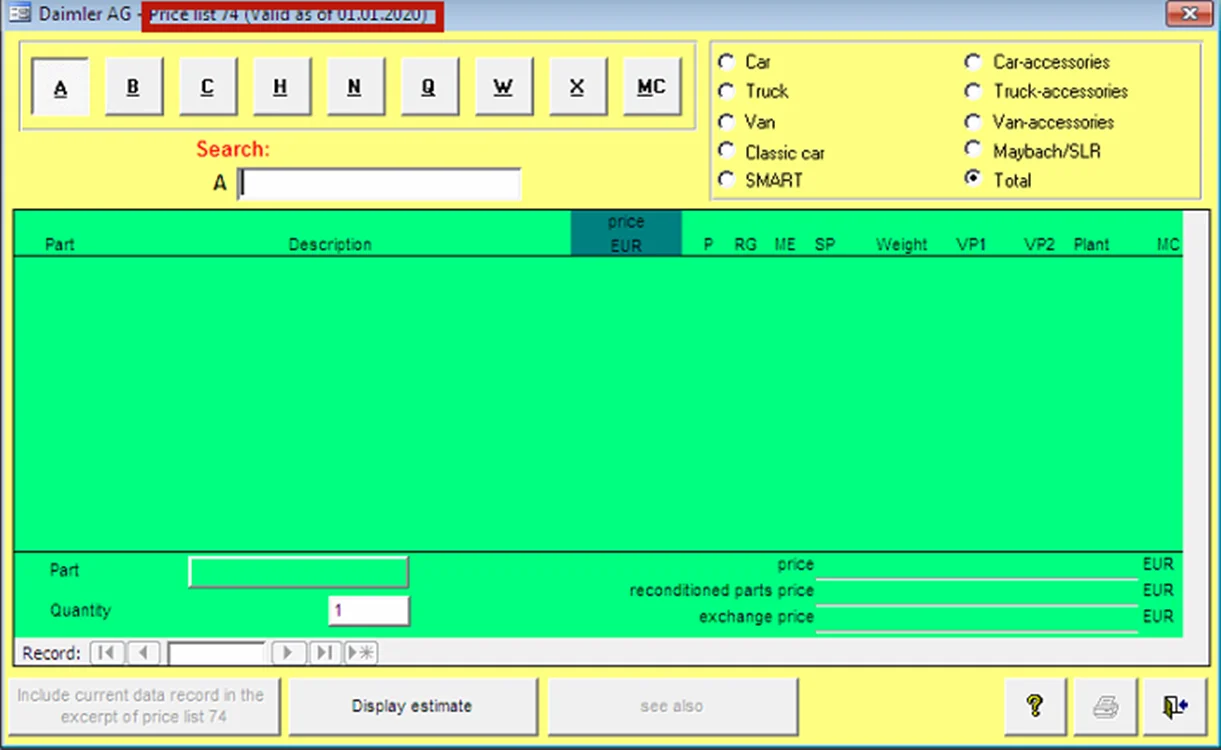Click the new record asterisk arrow
This screenshot has width=1221, height=750.
[360, 653]
